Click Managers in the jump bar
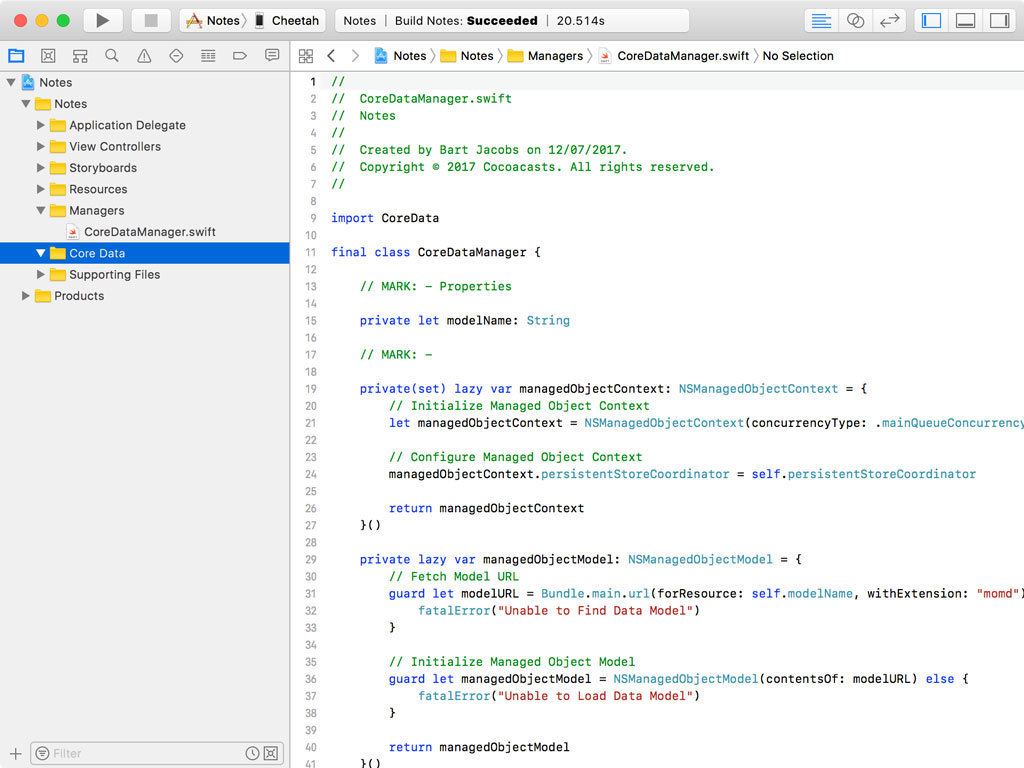1024x768 pixels. (x=555, y=56)
